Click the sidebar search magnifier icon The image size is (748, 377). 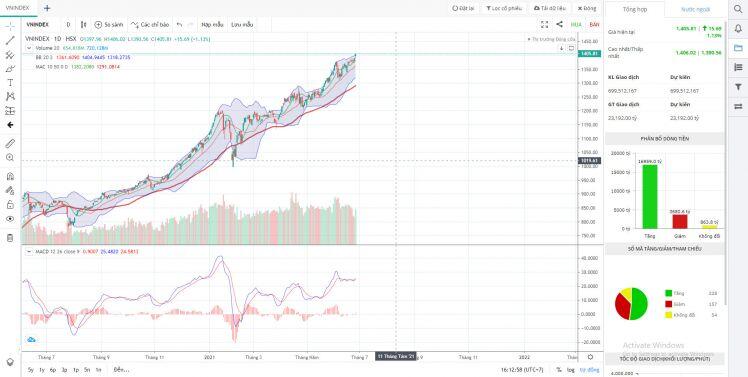pyautogui.click(x=738, y=9)
